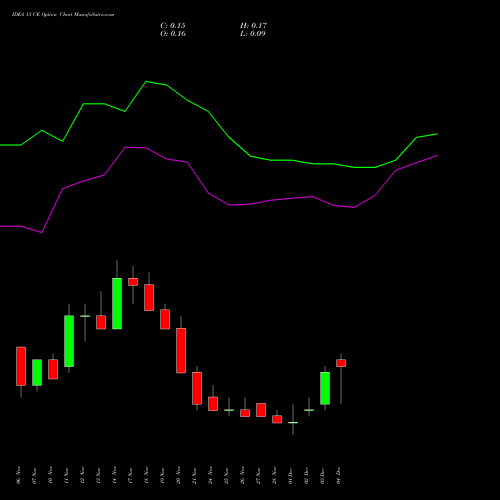Viewport: 500px width, 500px height.
Task: Click the '06 Nov' date axis label
Action: (18, 475)
